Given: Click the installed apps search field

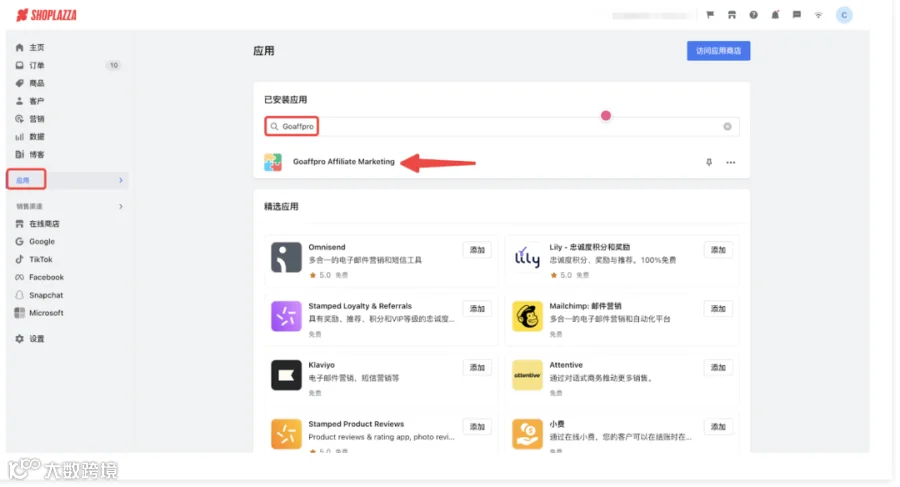Looking at the screenshot, I should [x=502, y=126].
